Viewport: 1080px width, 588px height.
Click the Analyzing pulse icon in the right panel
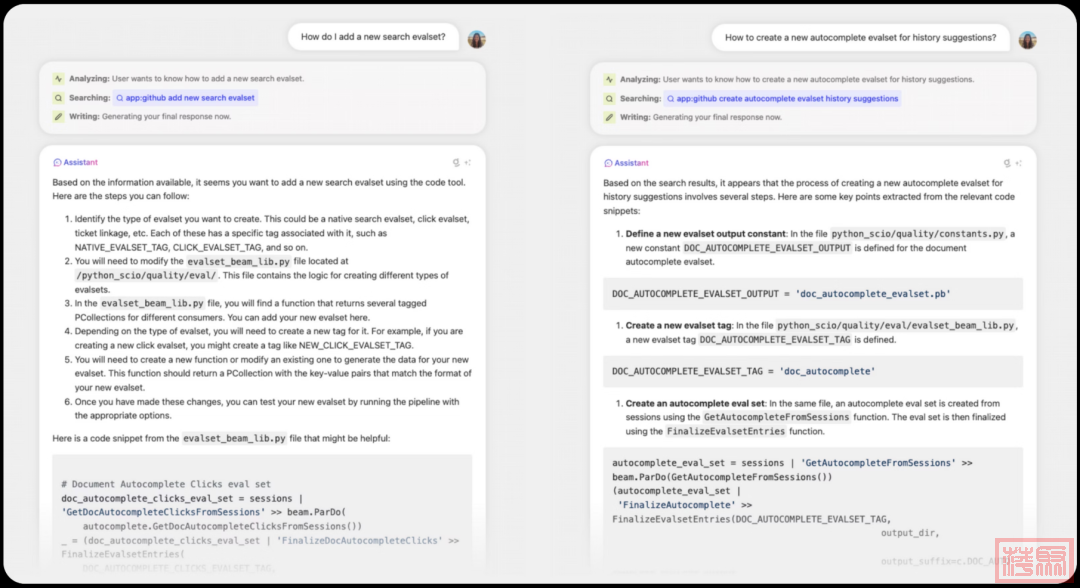click(x=609, y=79)
